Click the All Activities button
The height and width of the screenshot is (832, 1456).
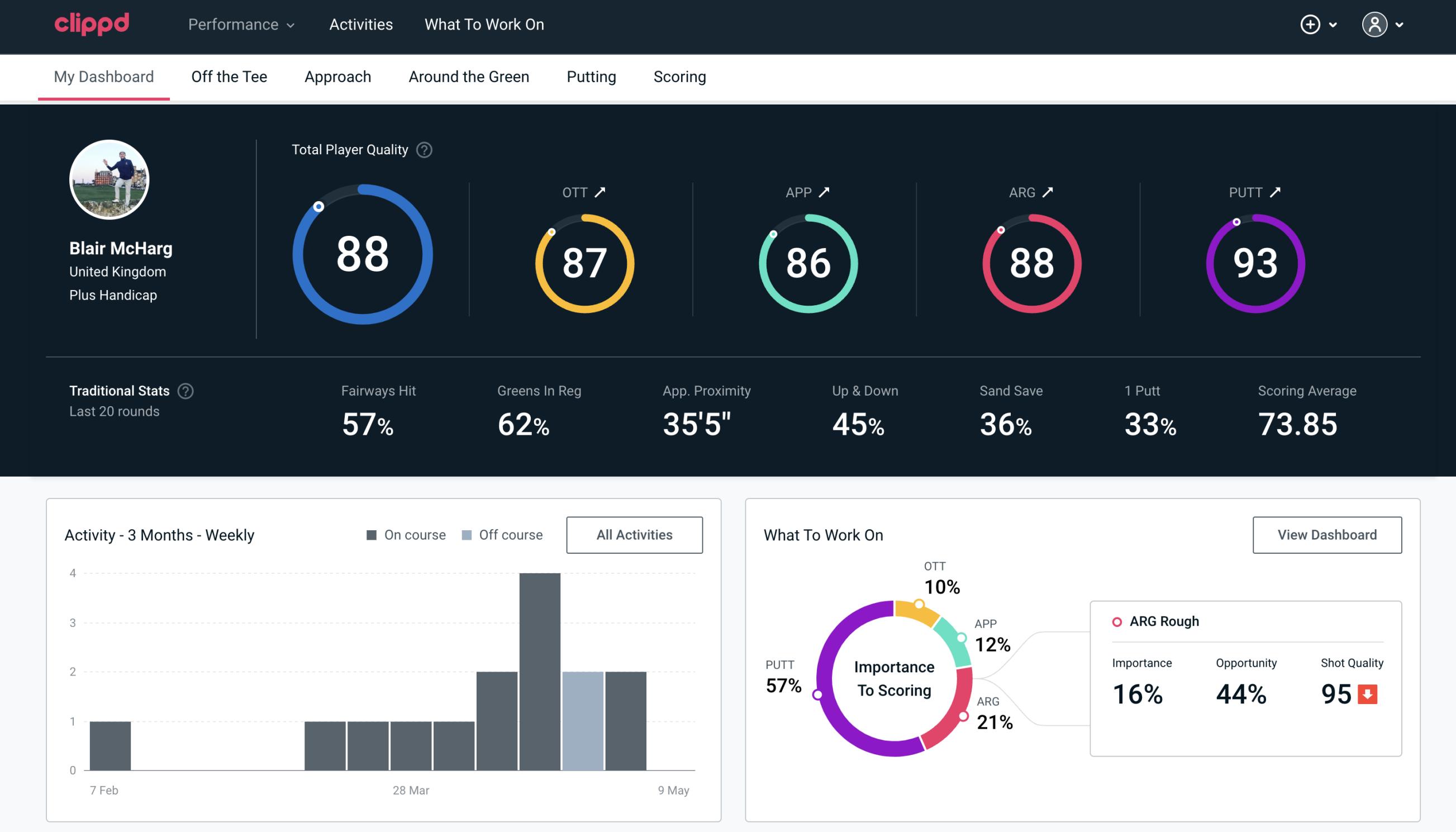click(x=634, y=534)
